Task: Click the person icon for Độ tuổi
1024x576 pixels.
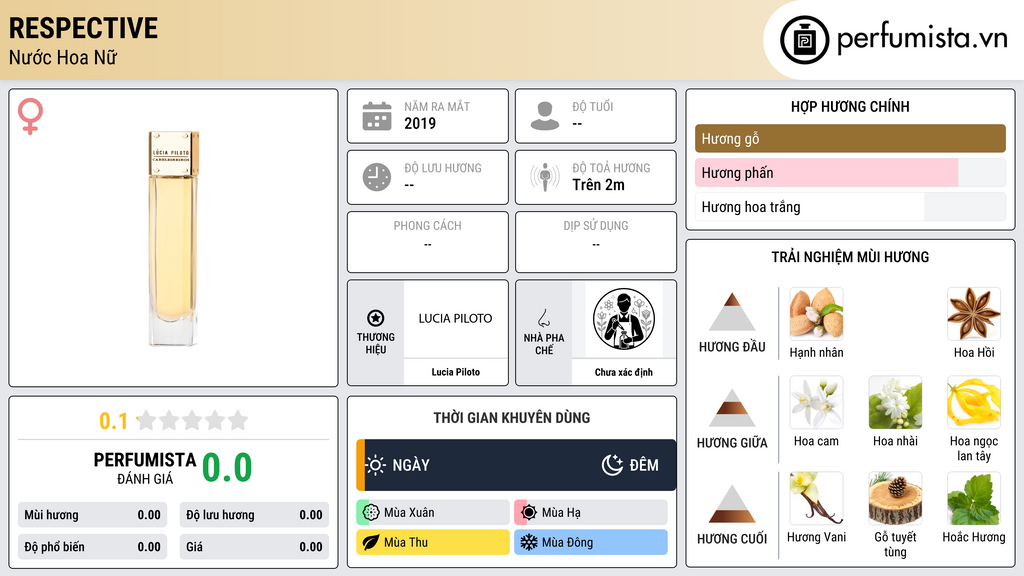Action: [x=545, y=116]
